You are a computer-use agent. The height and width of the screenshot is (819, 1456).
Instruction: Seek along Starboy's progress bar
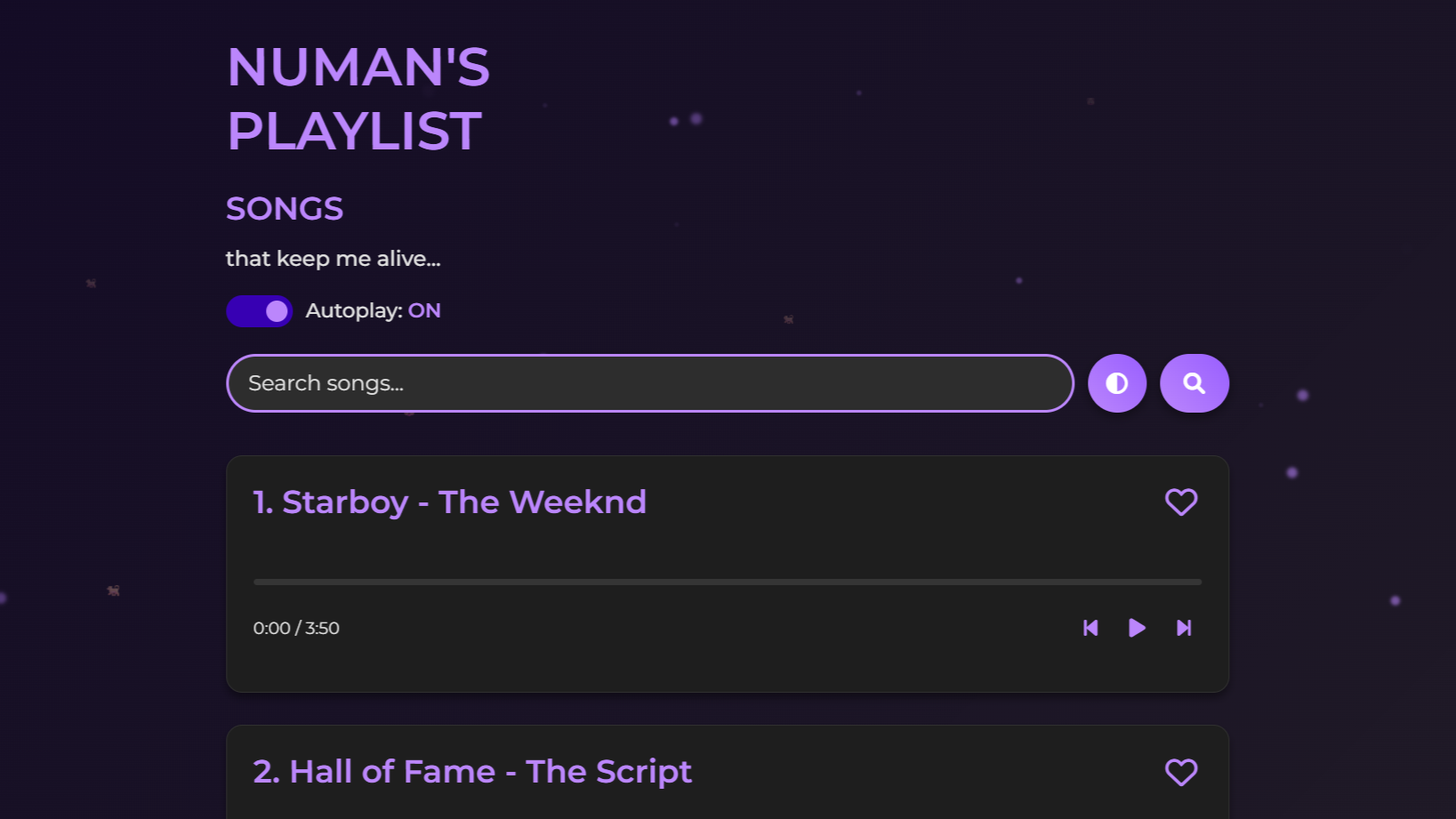(x=727, y=582)
